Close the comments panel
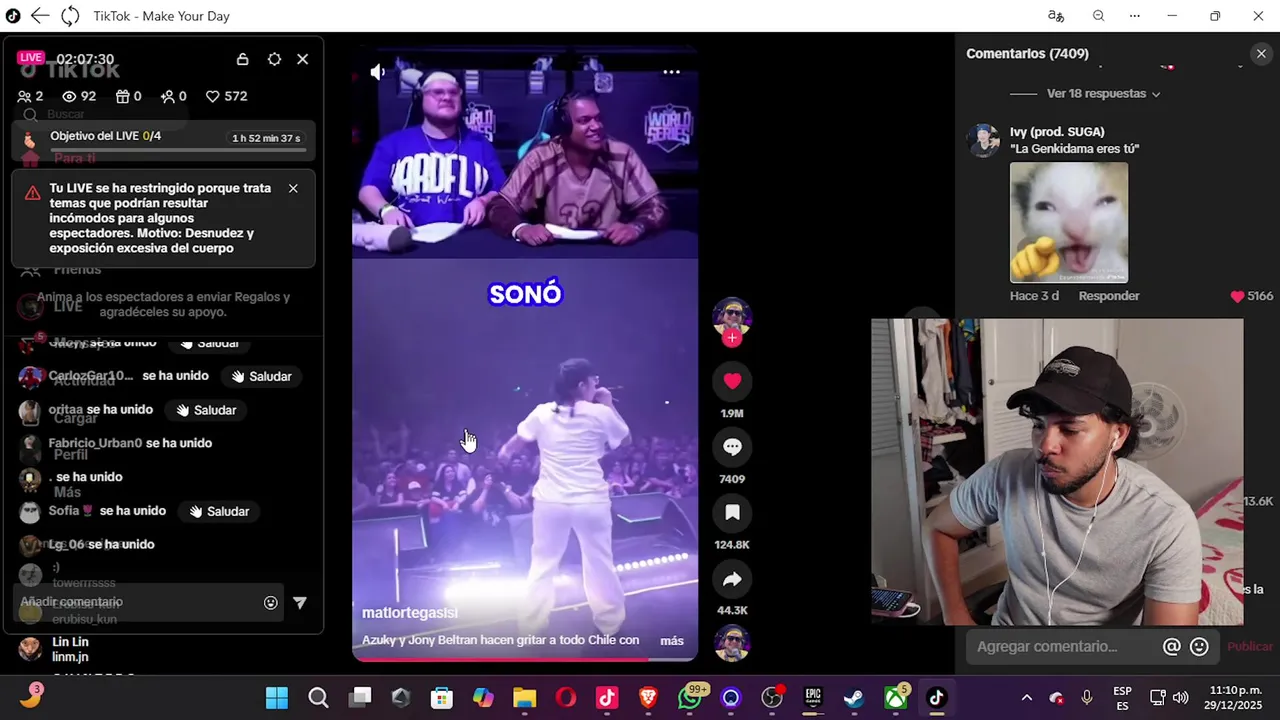The image size is (1280, 720). point(1260,54)
